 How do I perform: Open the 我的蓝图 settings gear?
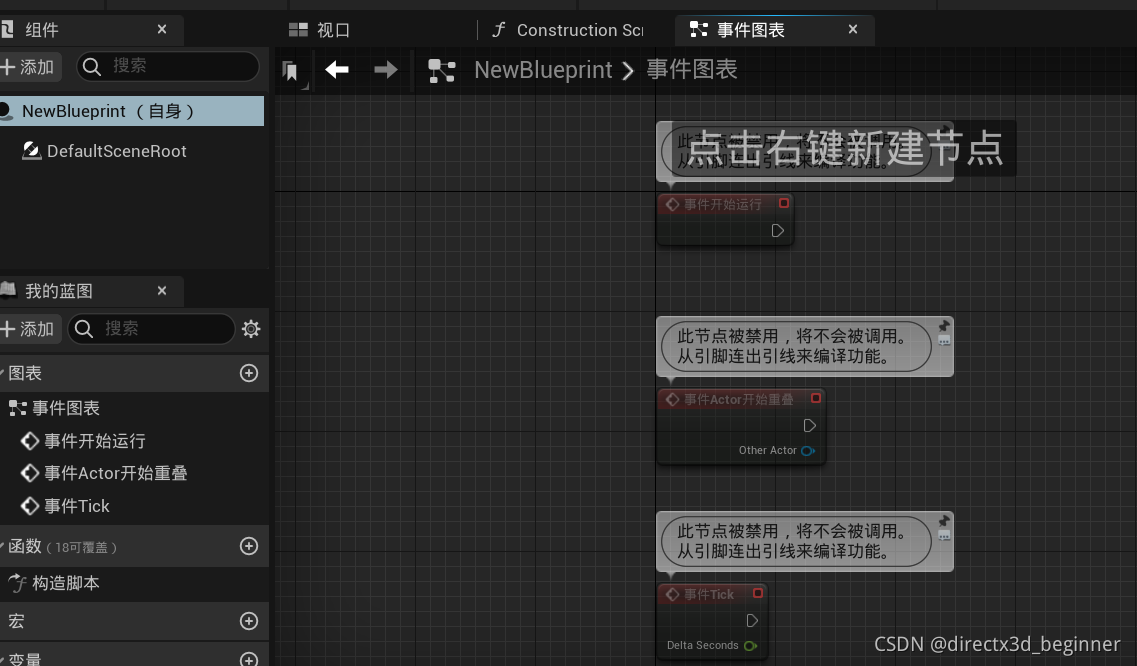(x=251, y=329)
